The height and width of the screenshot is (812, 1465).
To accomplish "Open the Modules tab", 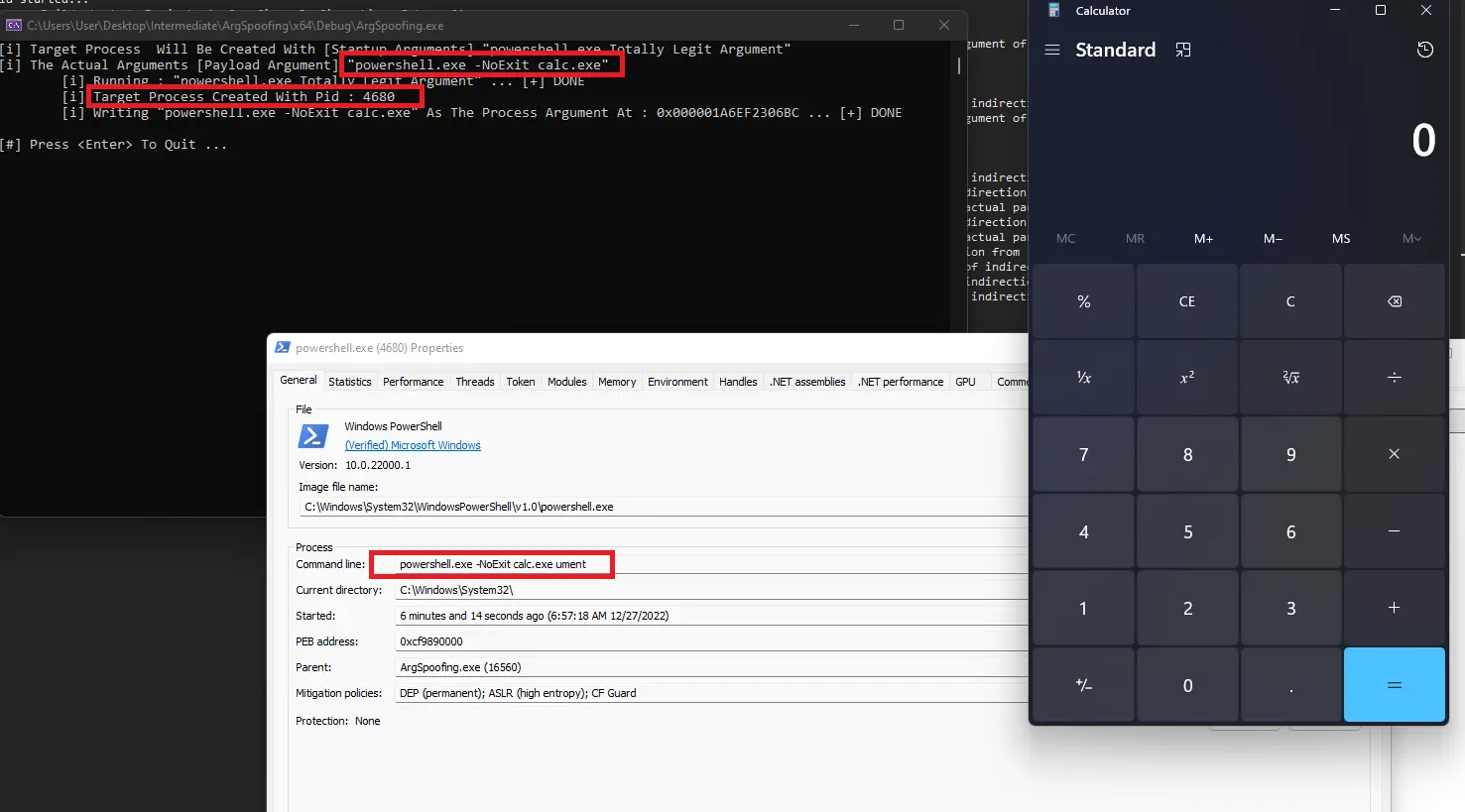I will (x=566, y=382).
